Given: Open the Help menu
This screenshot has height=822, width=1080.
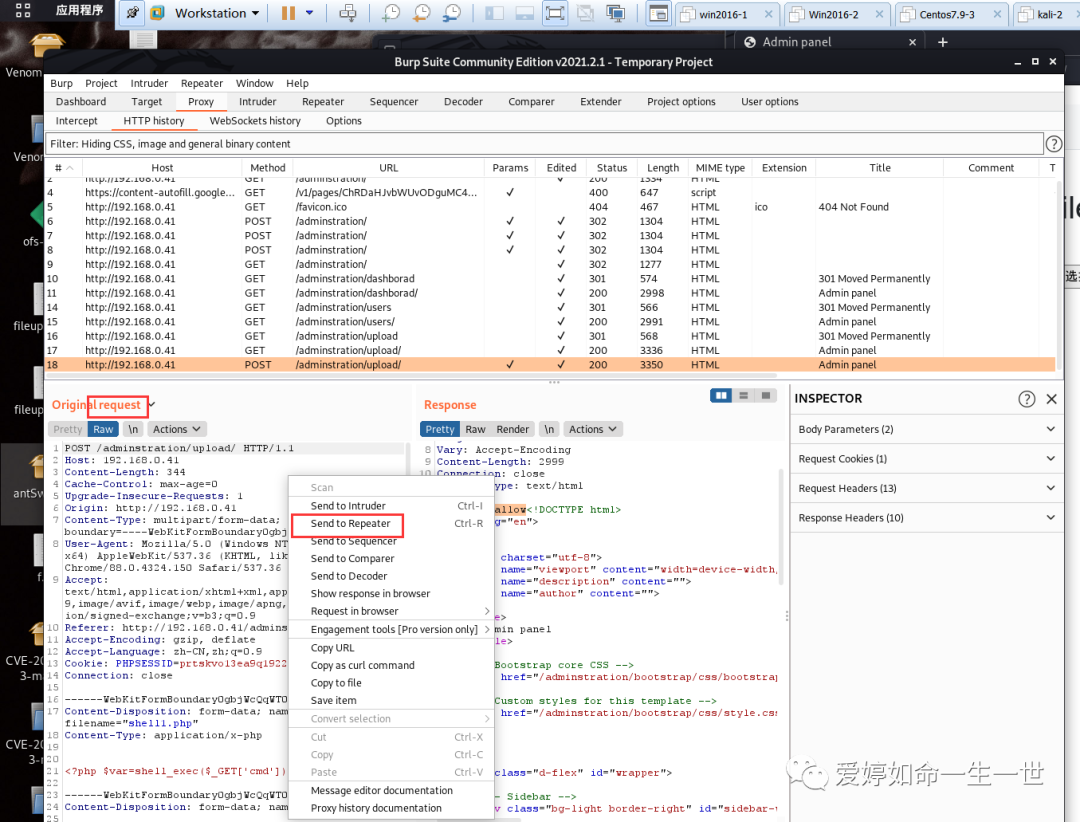Looking at the screenshot, I should [298, 83].
